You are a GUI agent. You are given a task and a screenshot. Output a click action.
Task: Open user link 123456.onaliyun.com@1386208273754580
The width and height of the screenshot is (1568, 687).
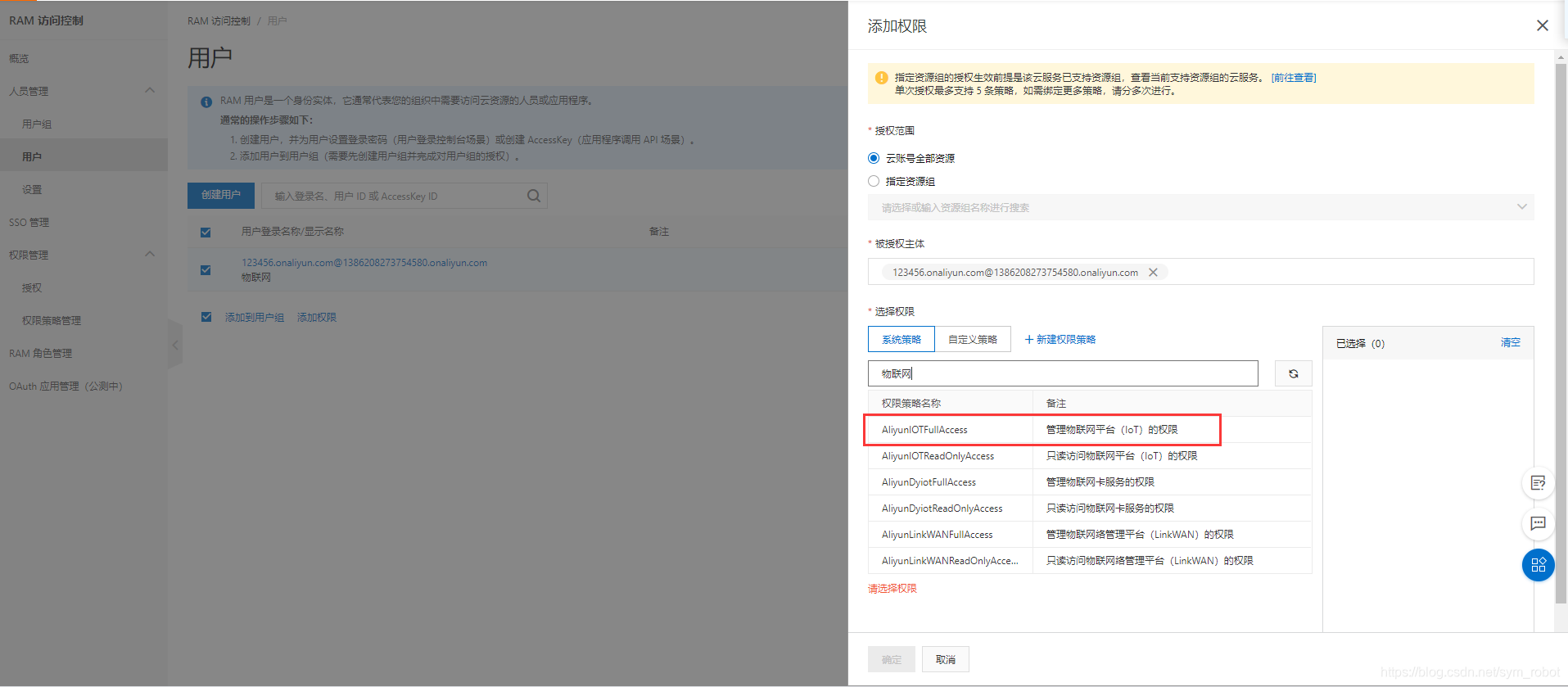click(364, 263)
